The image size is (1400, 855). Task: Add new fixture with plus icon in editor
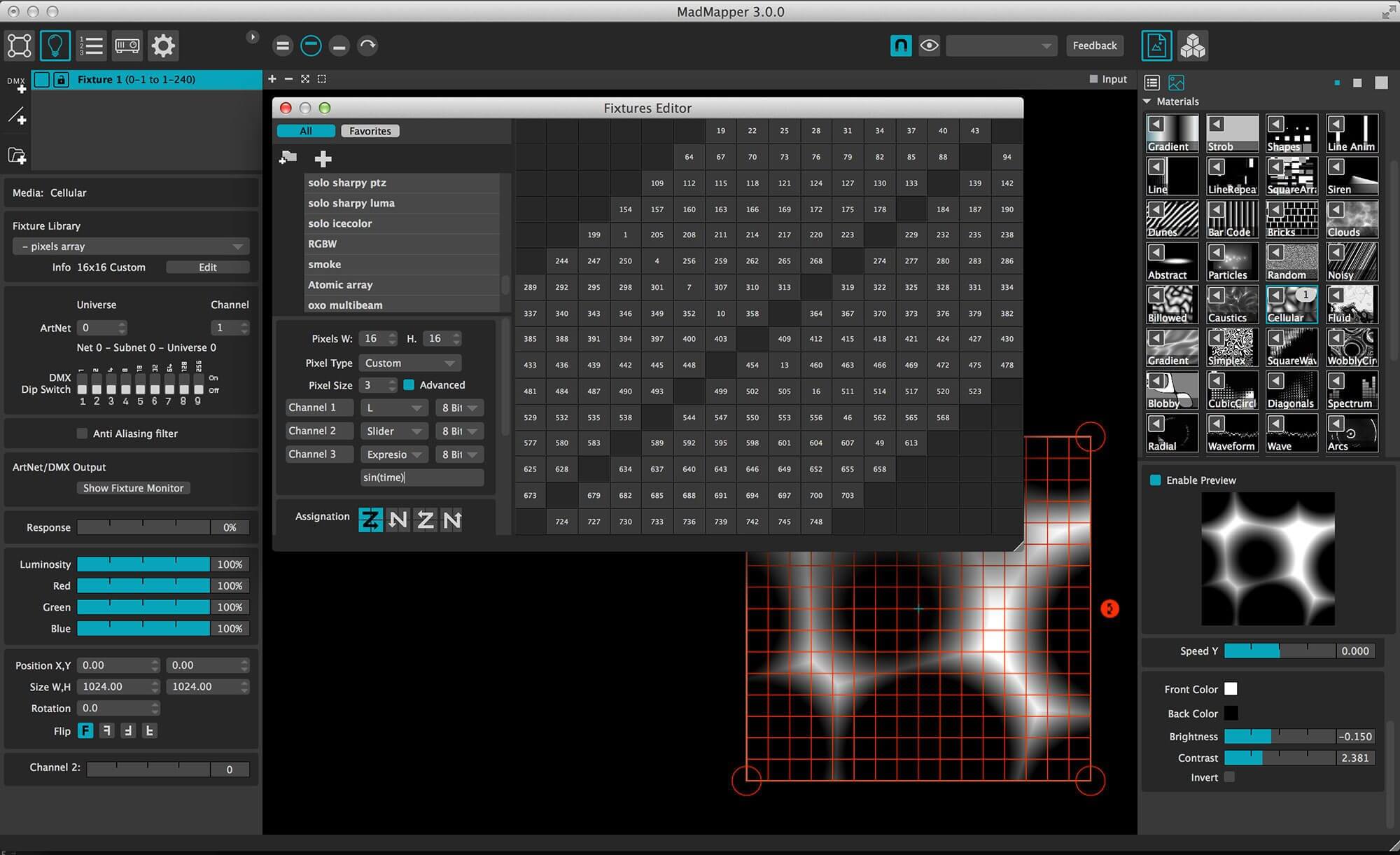(323, 159)
